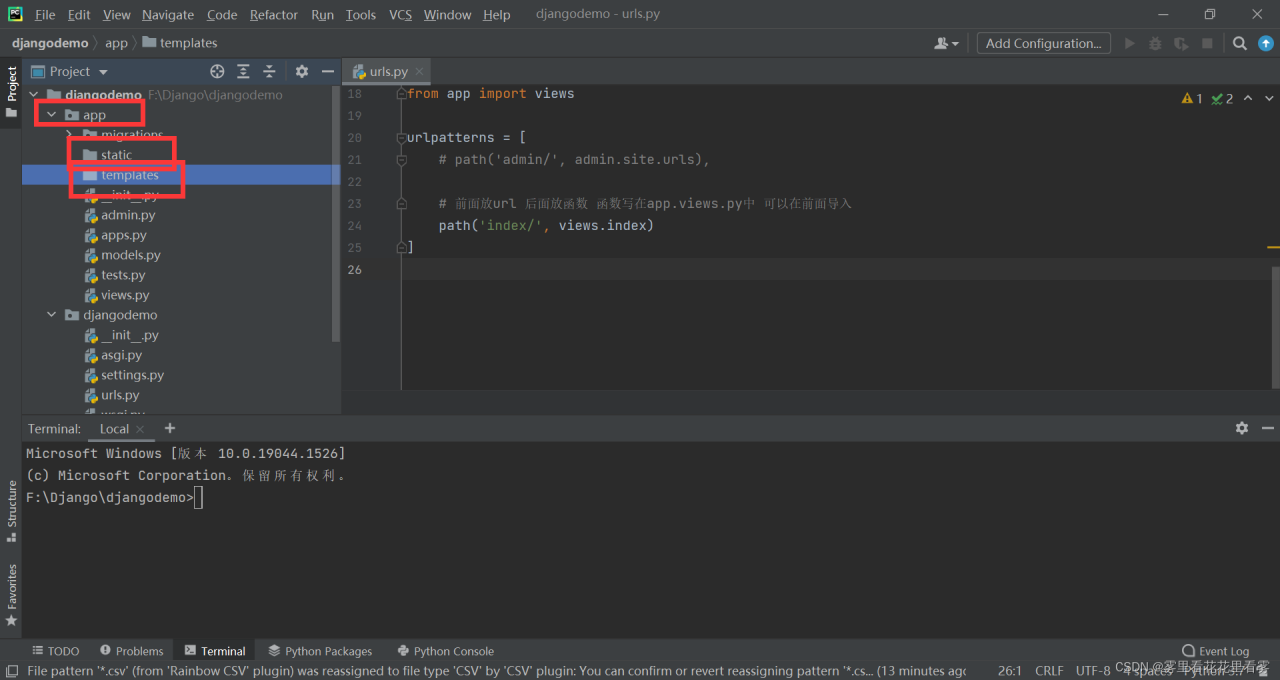Open models.py in project tree

(130, 255)
